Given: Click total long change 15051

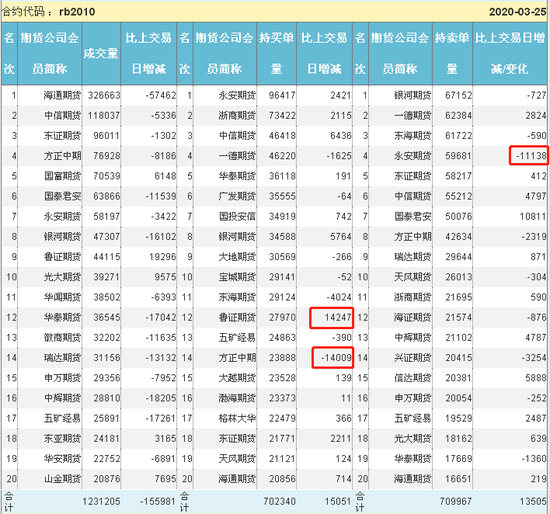Looking at the screenshot, I should coord(338,502).
